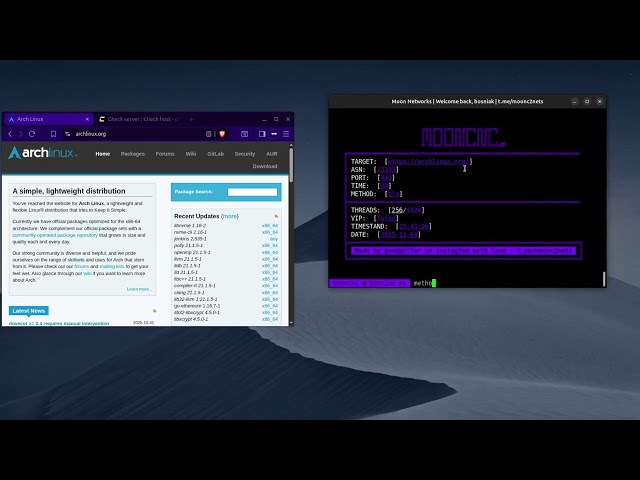Open the Download navigation item

(264, 166)
